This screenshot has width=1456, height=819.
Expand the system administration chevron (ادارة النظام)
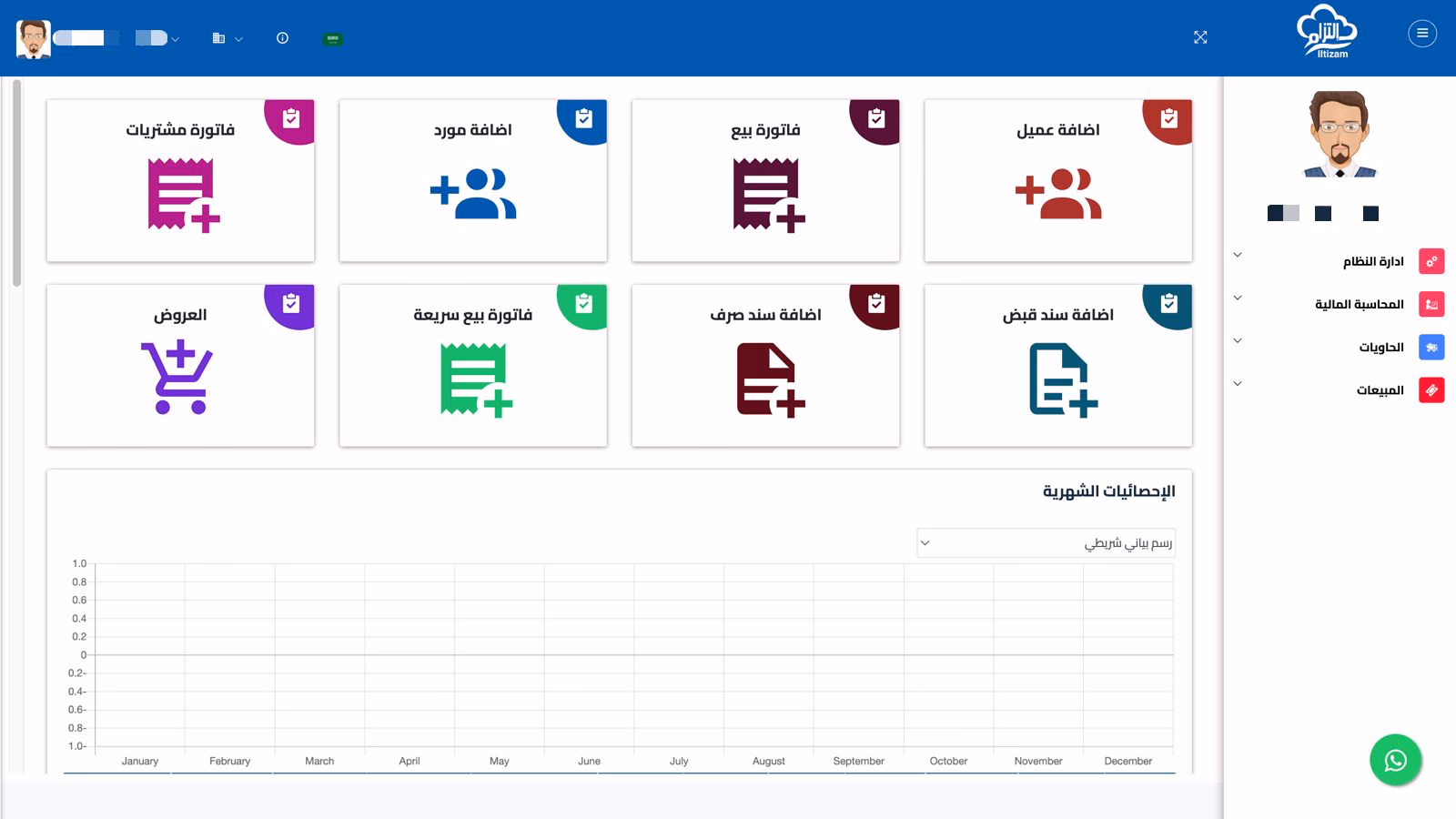1238,255
